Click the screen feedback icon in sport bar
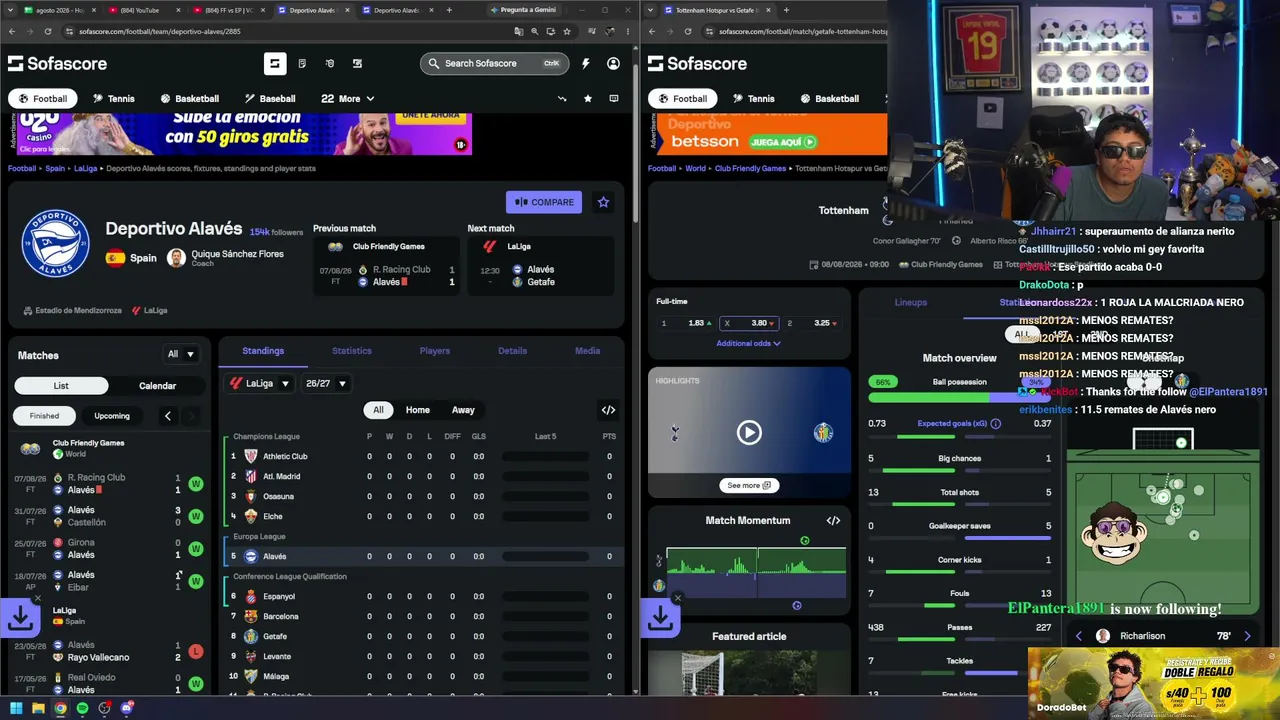The height and width of the screenshot is (720, 1280). (x=614, y=99)
